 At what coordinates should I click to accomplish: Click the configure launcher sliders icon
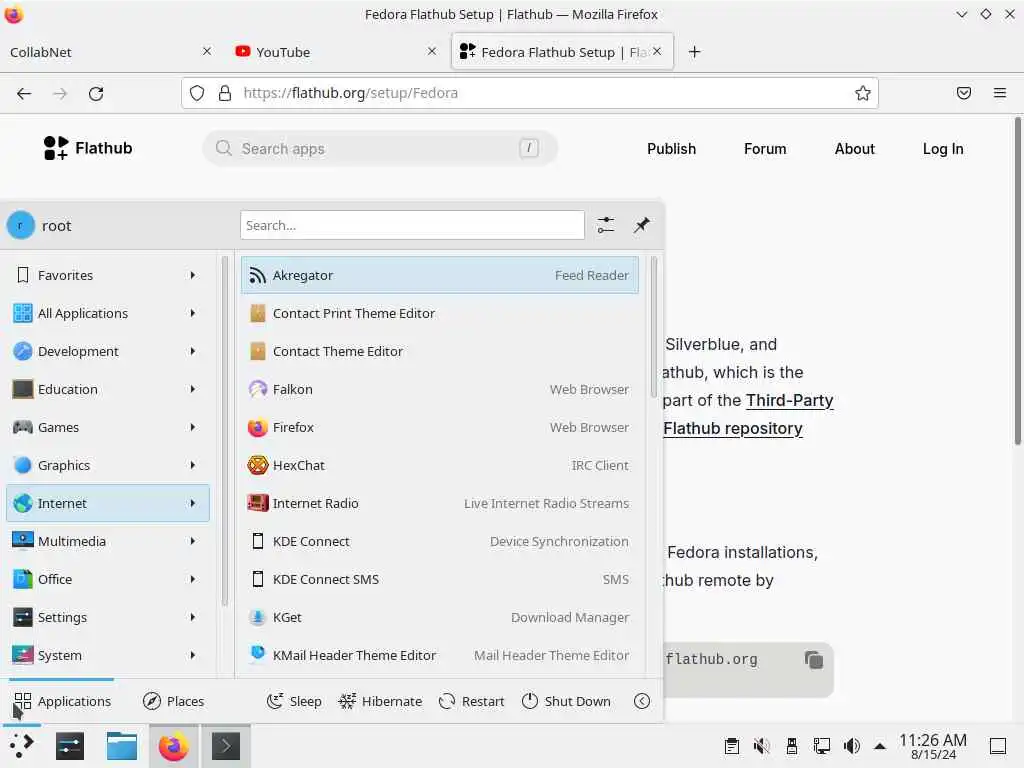point(605,225)
